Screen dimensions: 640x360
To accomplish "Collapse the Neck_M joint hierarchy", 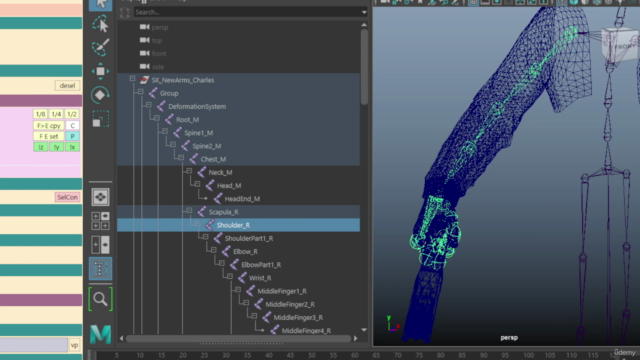I will click(189, 171).
